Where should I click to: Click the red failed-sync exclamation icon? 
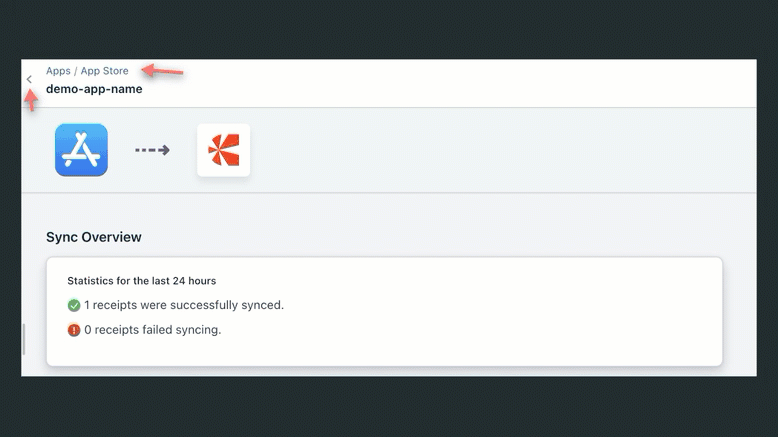tap(74, 330)
